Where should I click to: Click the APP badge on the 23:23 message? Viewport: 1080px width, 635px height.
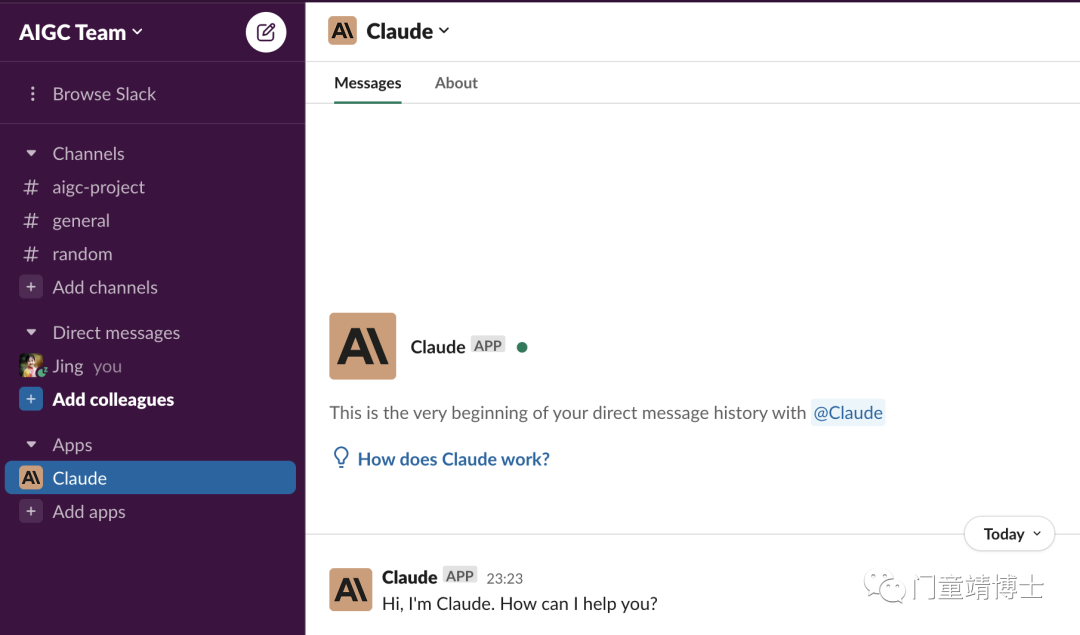(x=459, y=576)
